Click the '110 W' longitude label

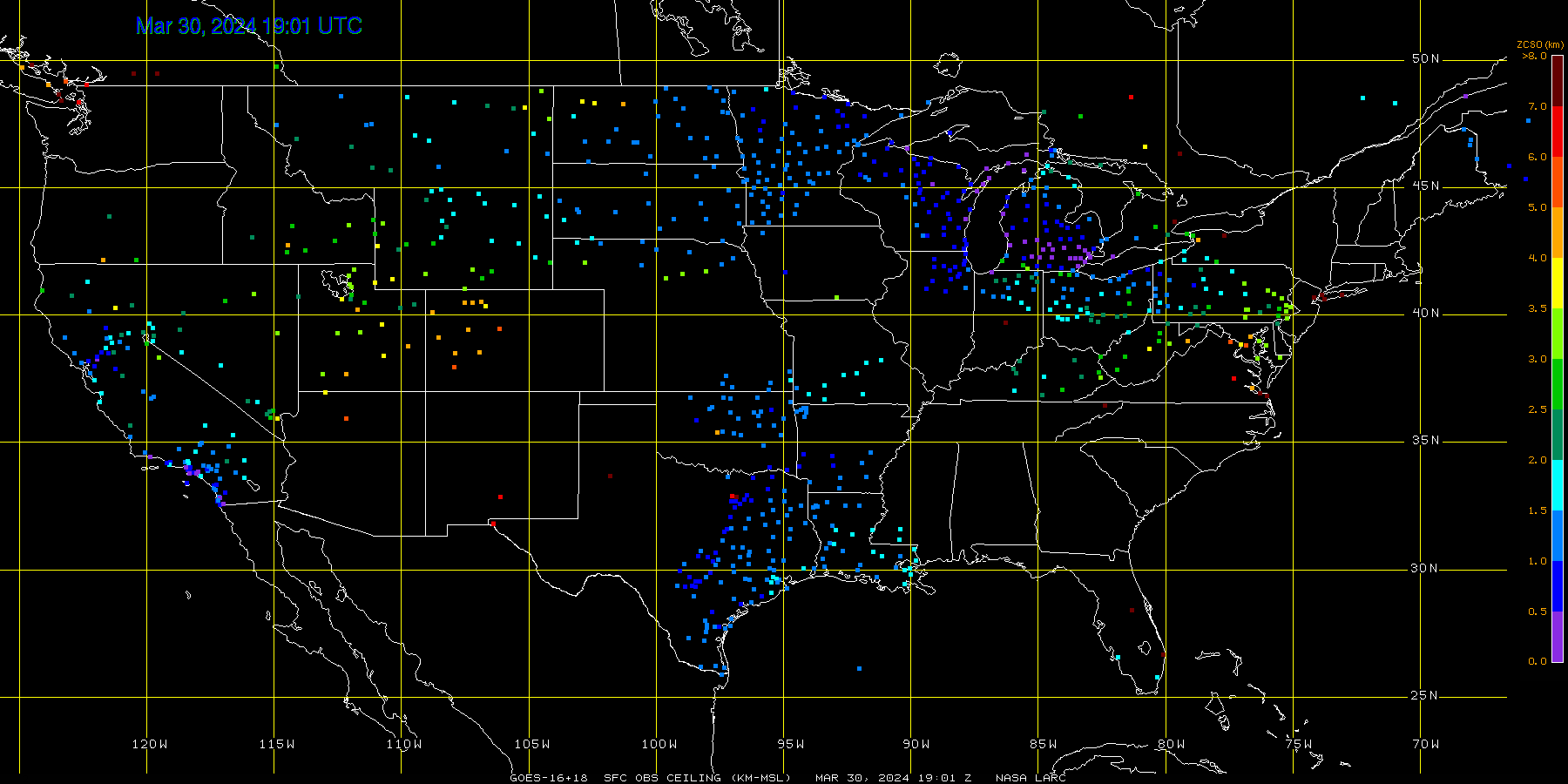click(404, 744)
